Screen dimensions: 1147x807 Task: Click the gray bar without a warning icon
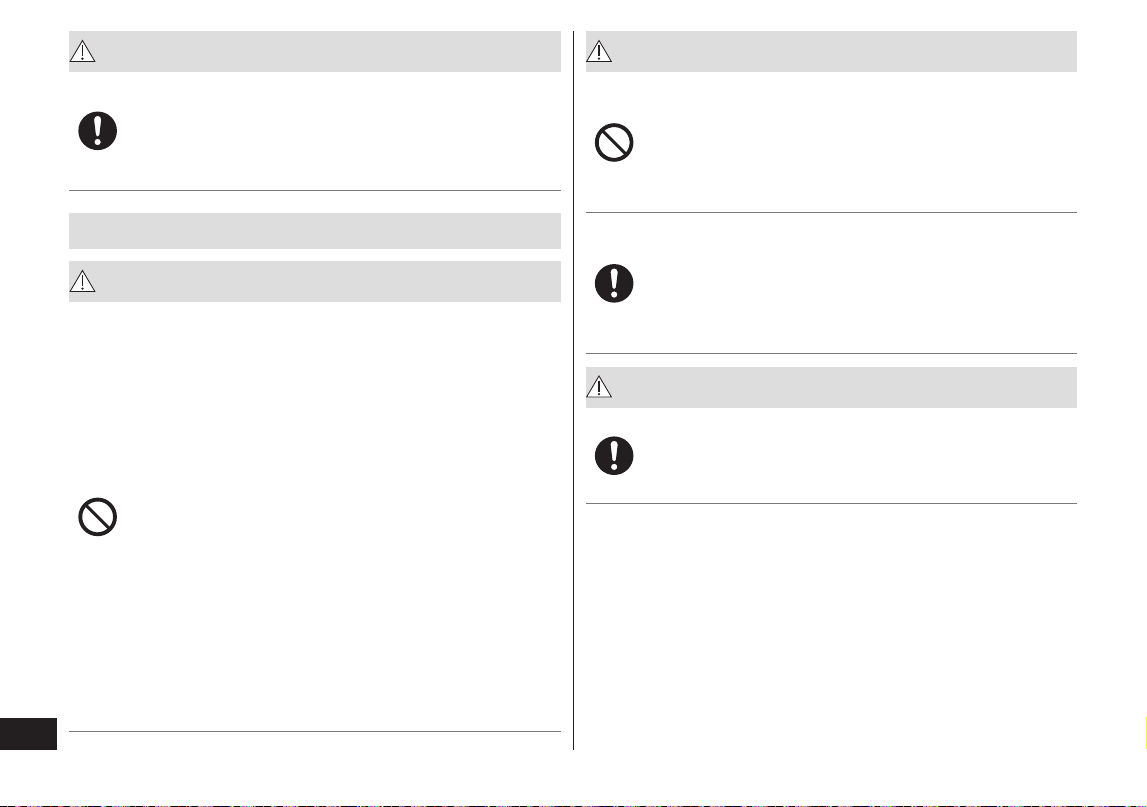(315, 231)
